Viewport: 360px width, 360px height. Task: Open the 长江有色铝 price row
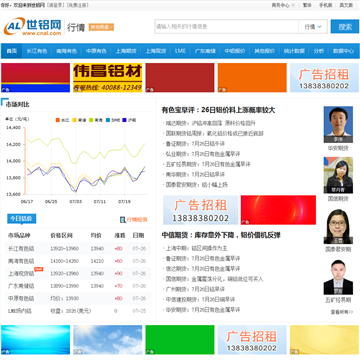point(78,248)
